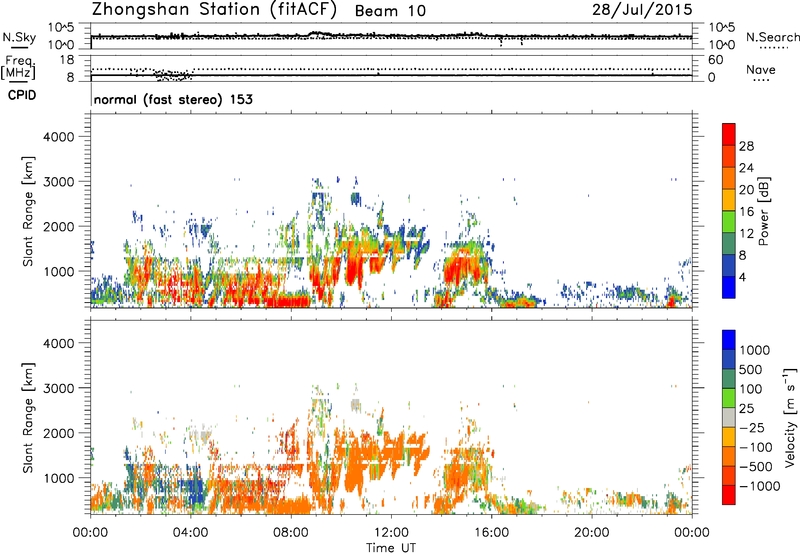The image size is (800, 554).
Task: Click the "4000" tick of the power panel
Action: (x=58, y=137)
